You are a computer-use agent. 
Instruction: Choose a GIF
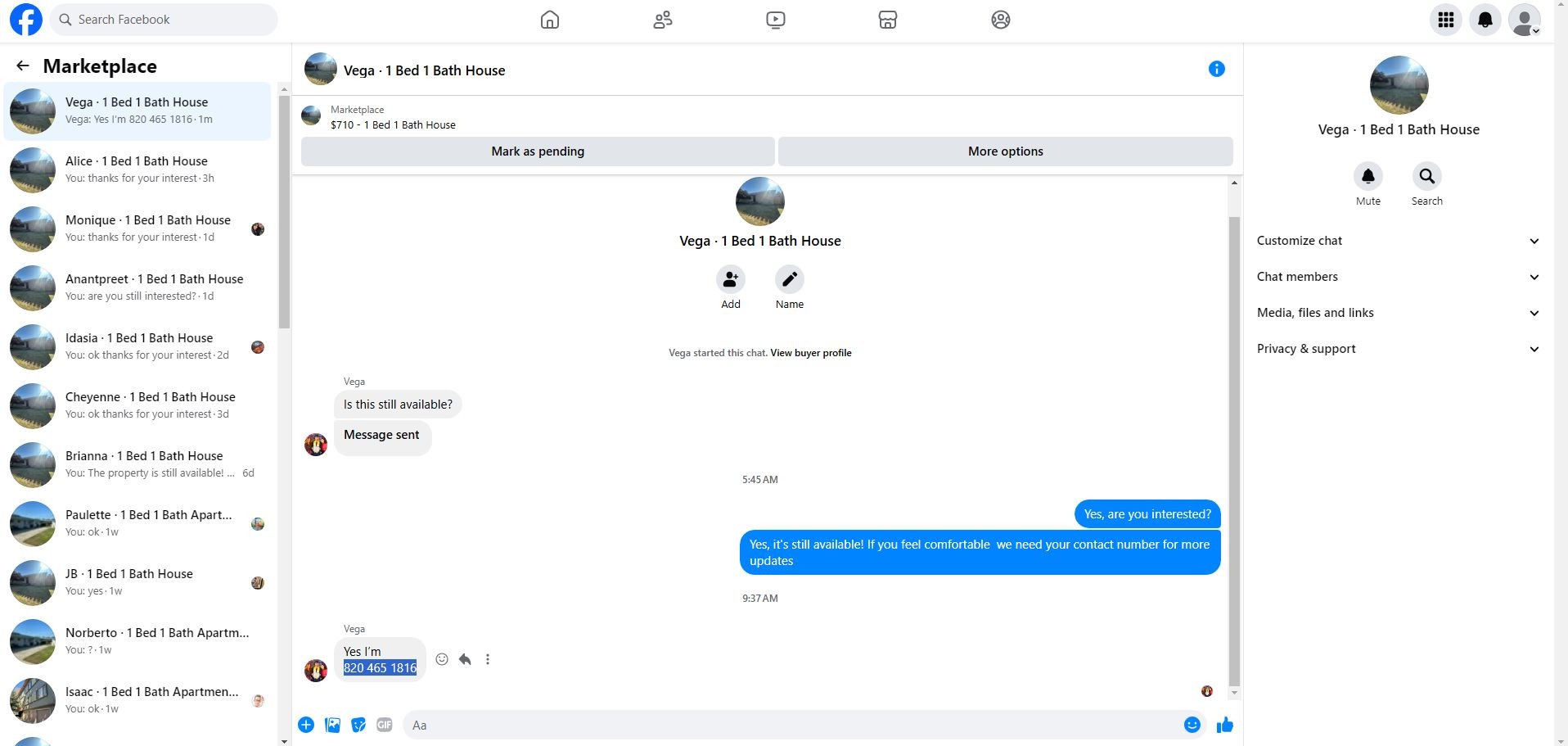pyautogui.click(x=385, y=725)
